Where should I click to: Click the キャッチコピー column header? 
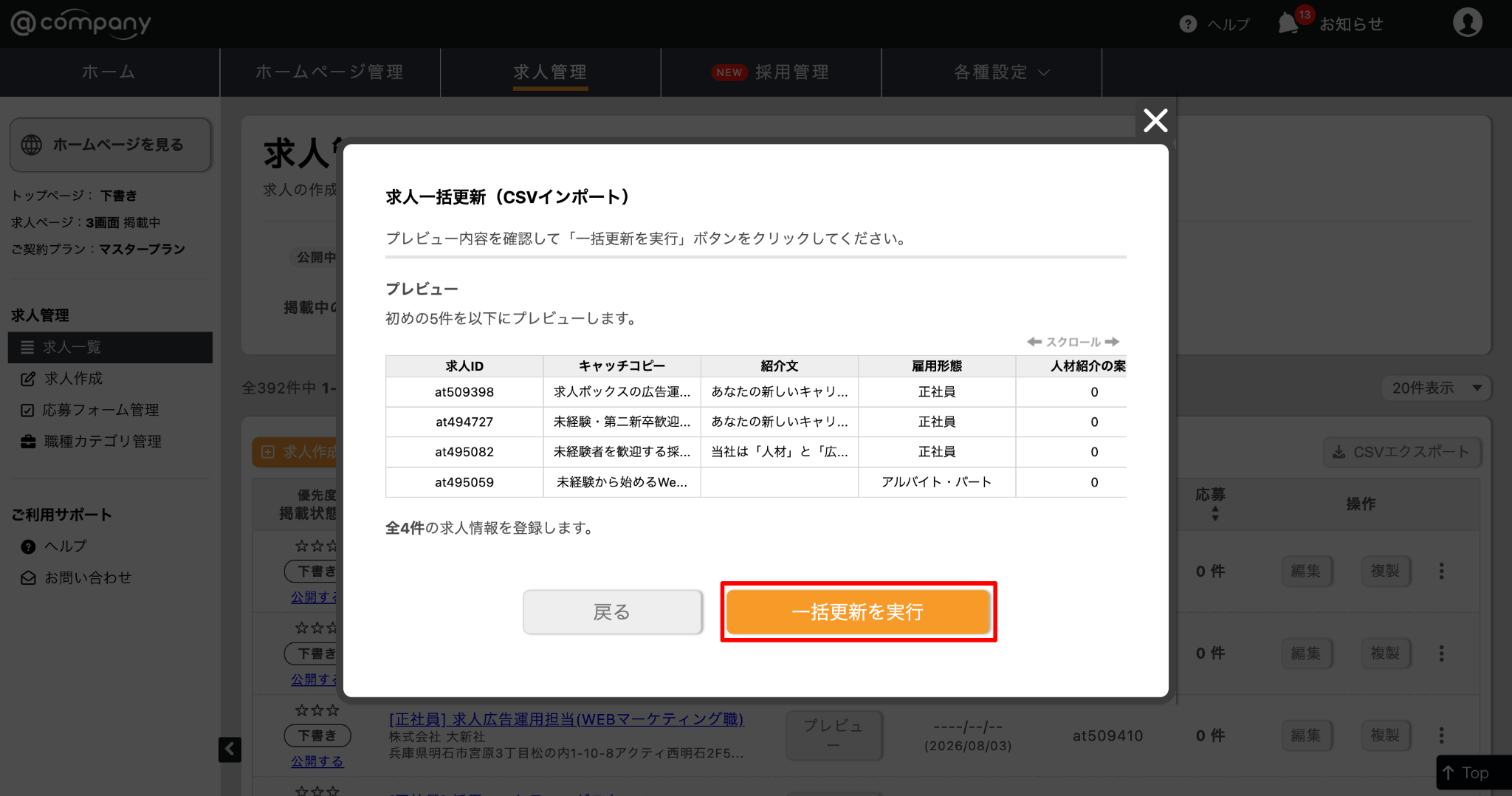pyautogui.click(x=622, y=366)
